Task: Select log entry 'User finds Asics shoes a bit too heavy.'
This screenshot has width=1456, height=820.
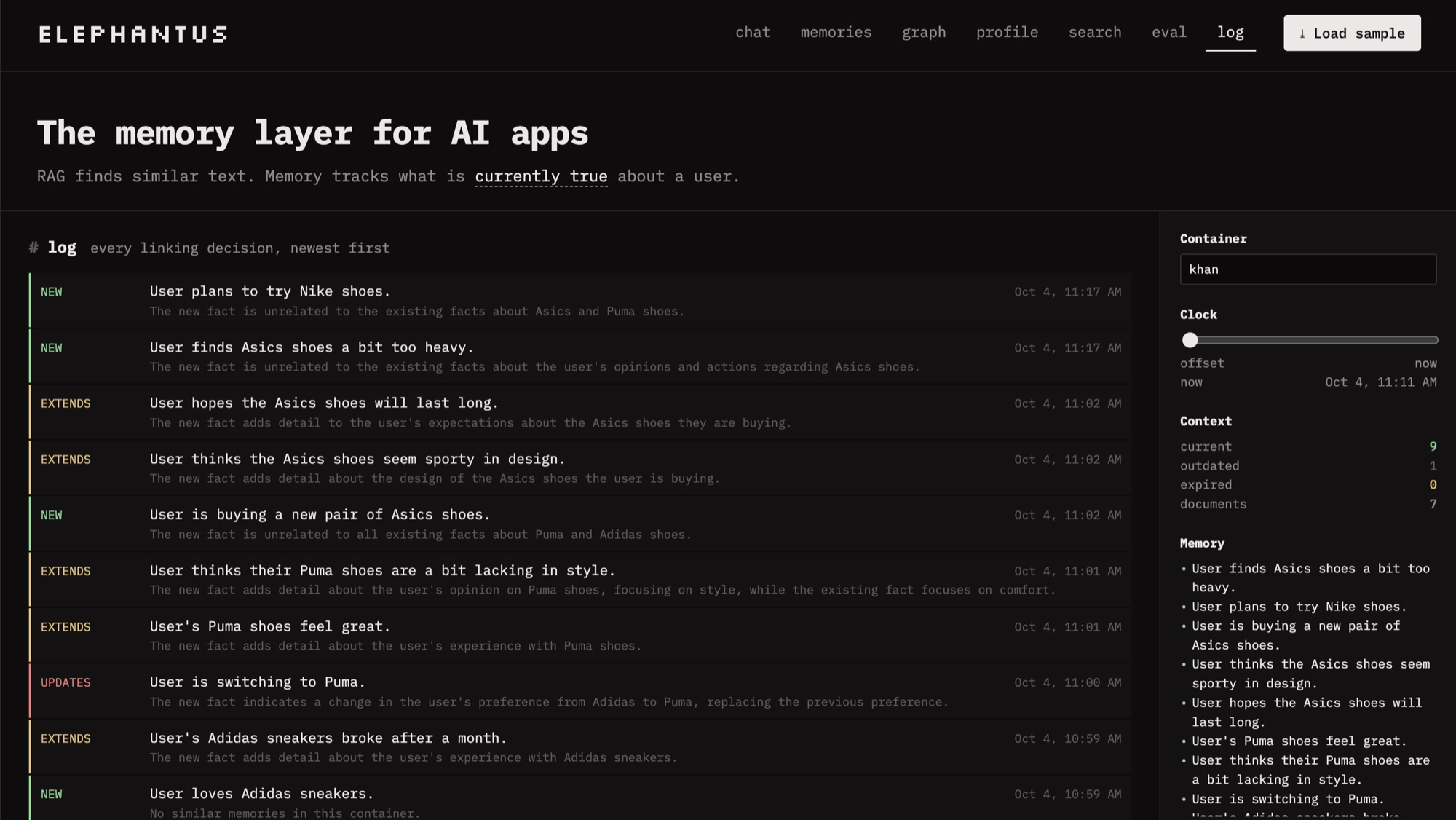Action: [580, 356]
